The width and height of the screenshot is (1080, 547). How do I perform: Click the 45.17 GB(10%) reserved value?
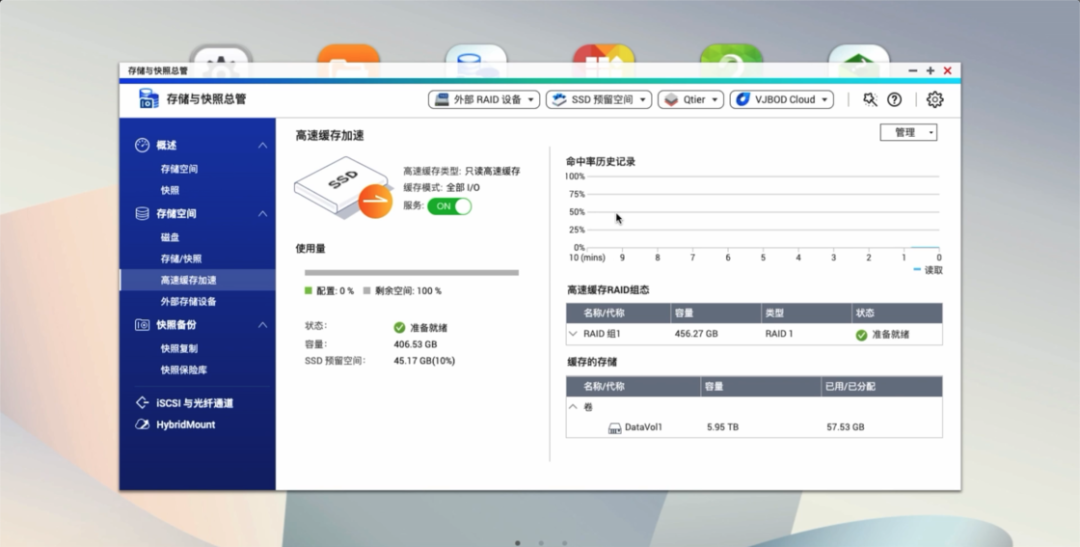pos(424,361)
